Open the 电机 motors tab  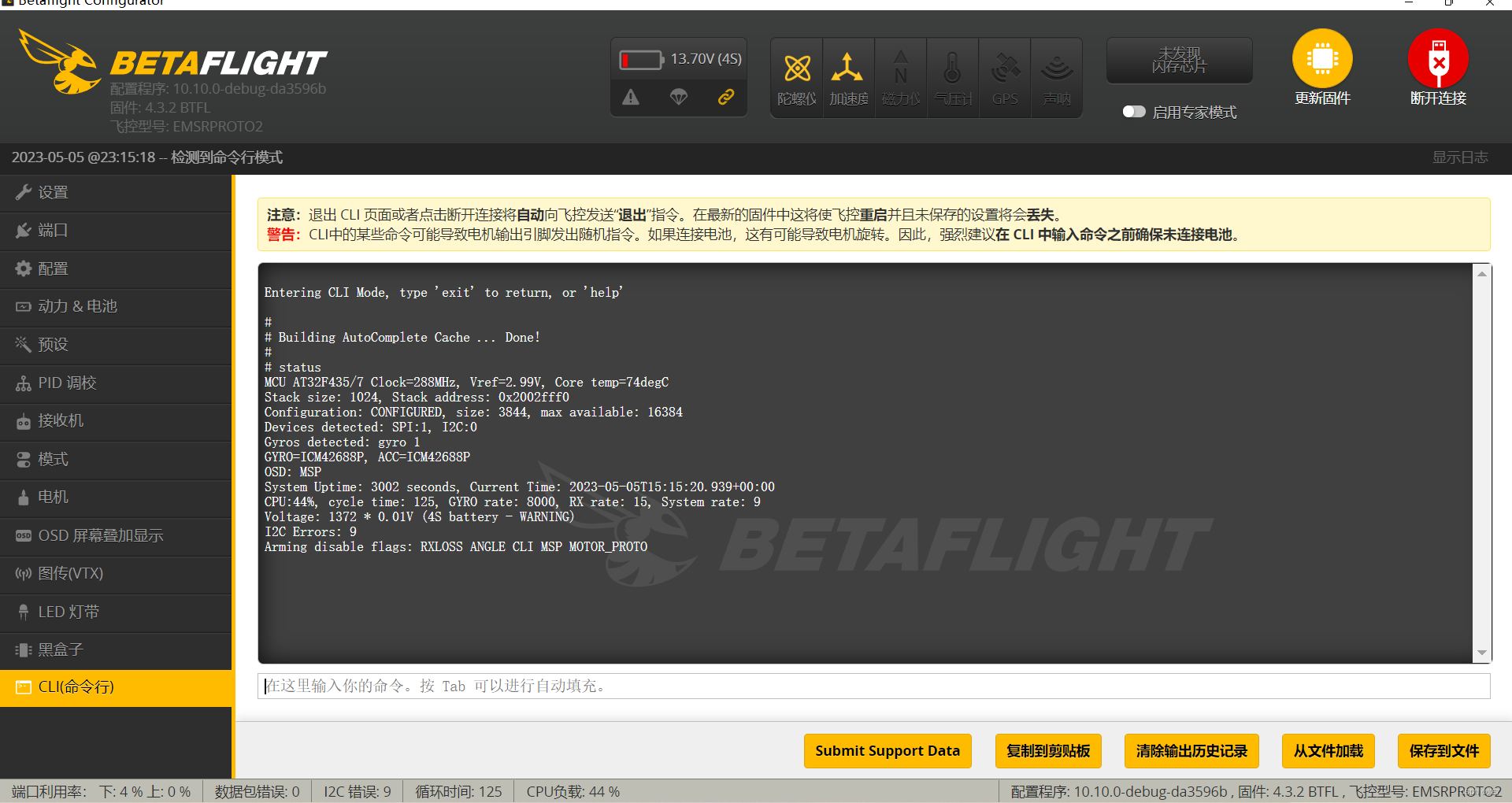[x=116, y=498]
